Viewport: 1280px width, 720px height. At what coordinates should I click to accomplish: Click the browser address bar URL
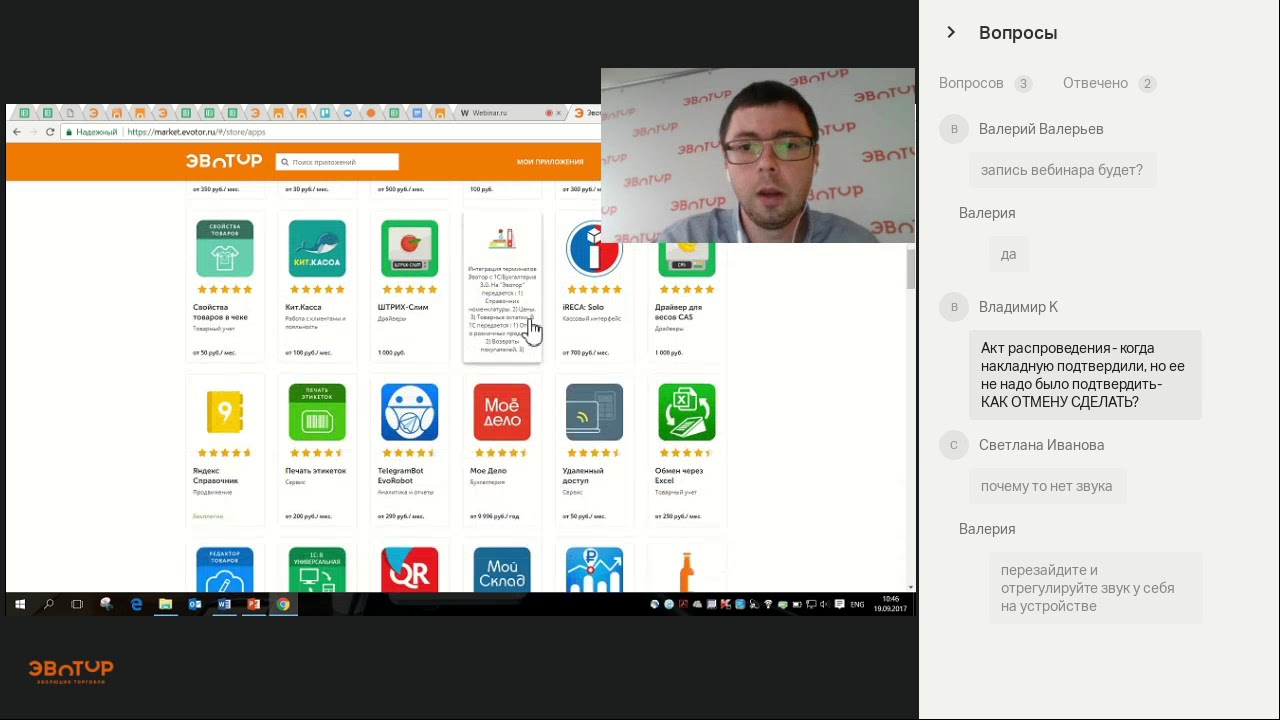click(x=196, y=132)
